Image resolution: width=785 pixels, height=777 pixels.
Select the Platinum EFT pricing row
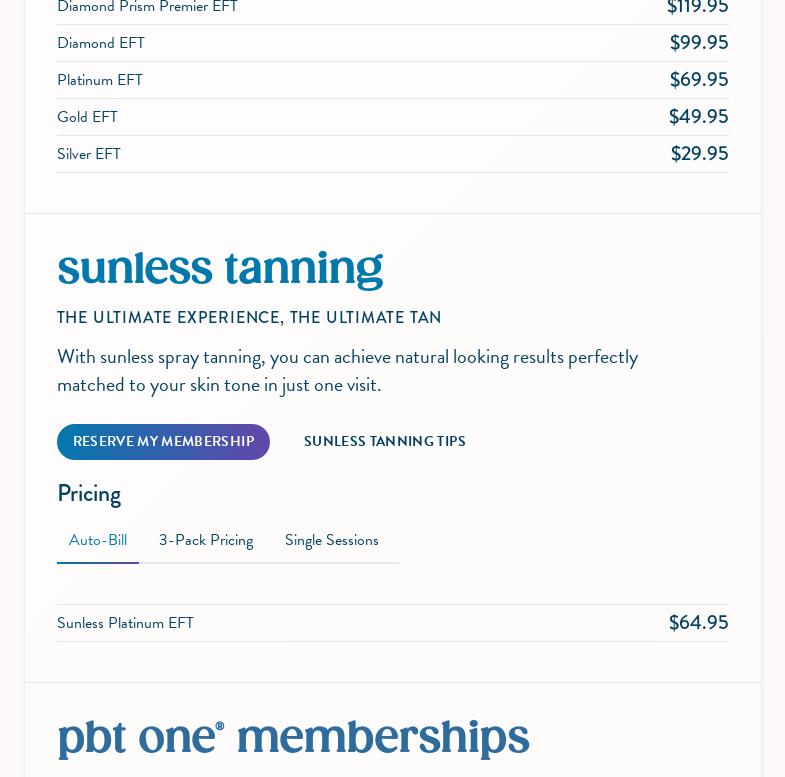(392, 80)
